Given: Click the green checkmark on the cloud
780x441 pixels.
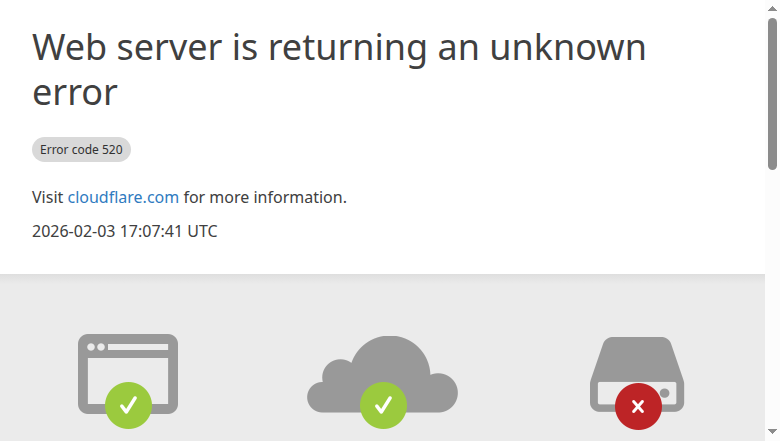Looking at the screenshot, I should coord(384,405).
